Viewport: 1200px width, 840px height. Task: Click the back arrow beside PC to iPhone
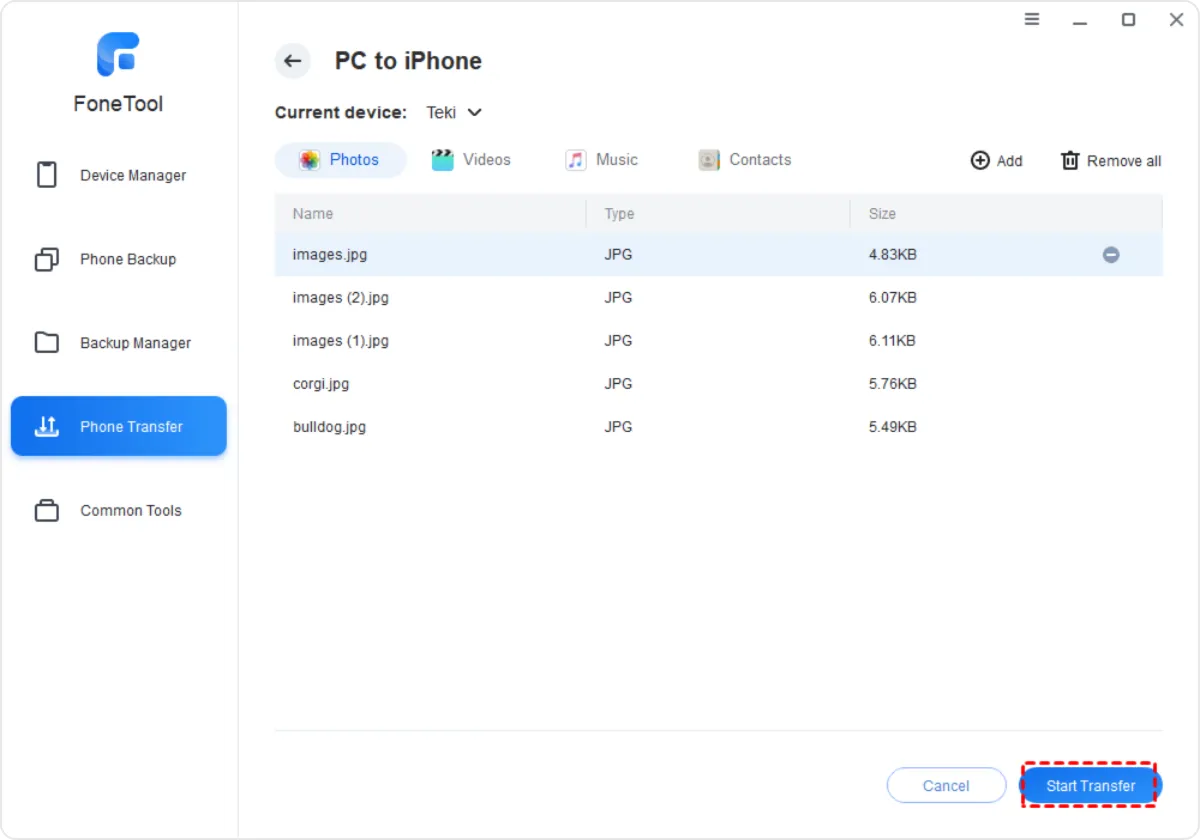pyautogui.click(x=292, y=61)
